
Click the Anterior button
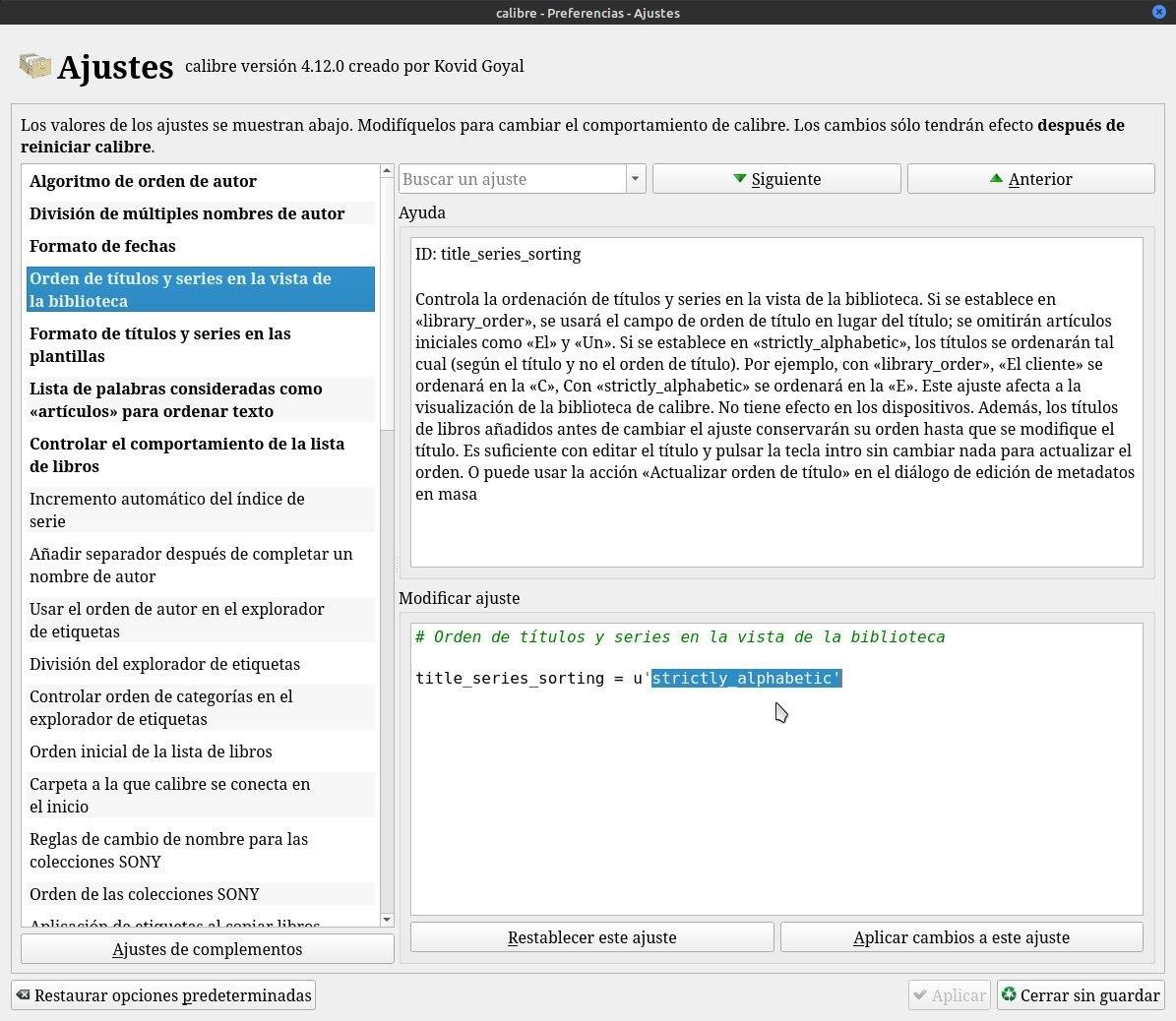point(1030,178)
